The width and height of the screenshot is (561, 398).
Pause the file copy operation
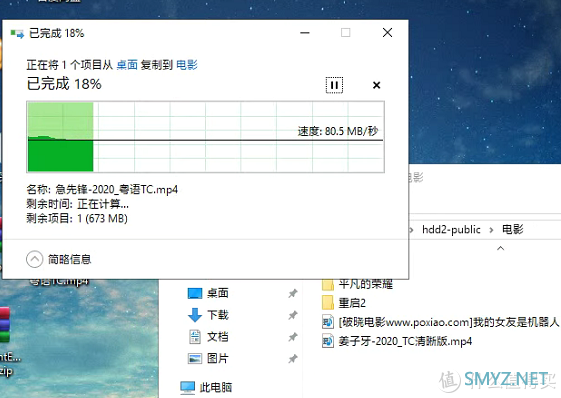click(x=334, y=85)
